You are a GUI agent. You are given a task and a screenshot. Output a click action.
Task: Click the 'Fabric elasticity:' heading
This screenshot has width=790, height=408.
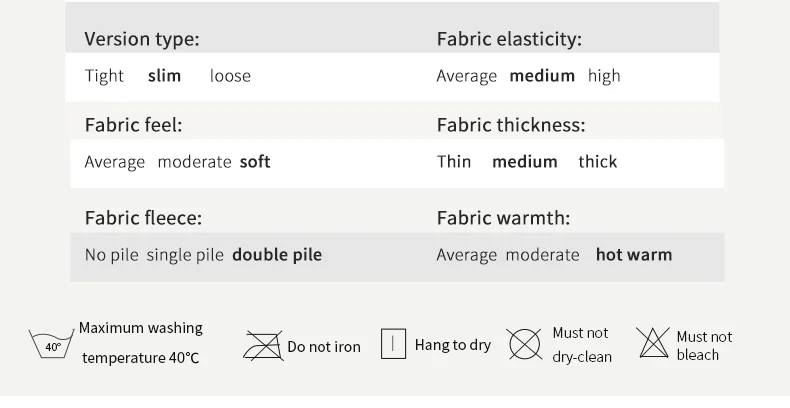pyautogui.click(x=509, y=40)
